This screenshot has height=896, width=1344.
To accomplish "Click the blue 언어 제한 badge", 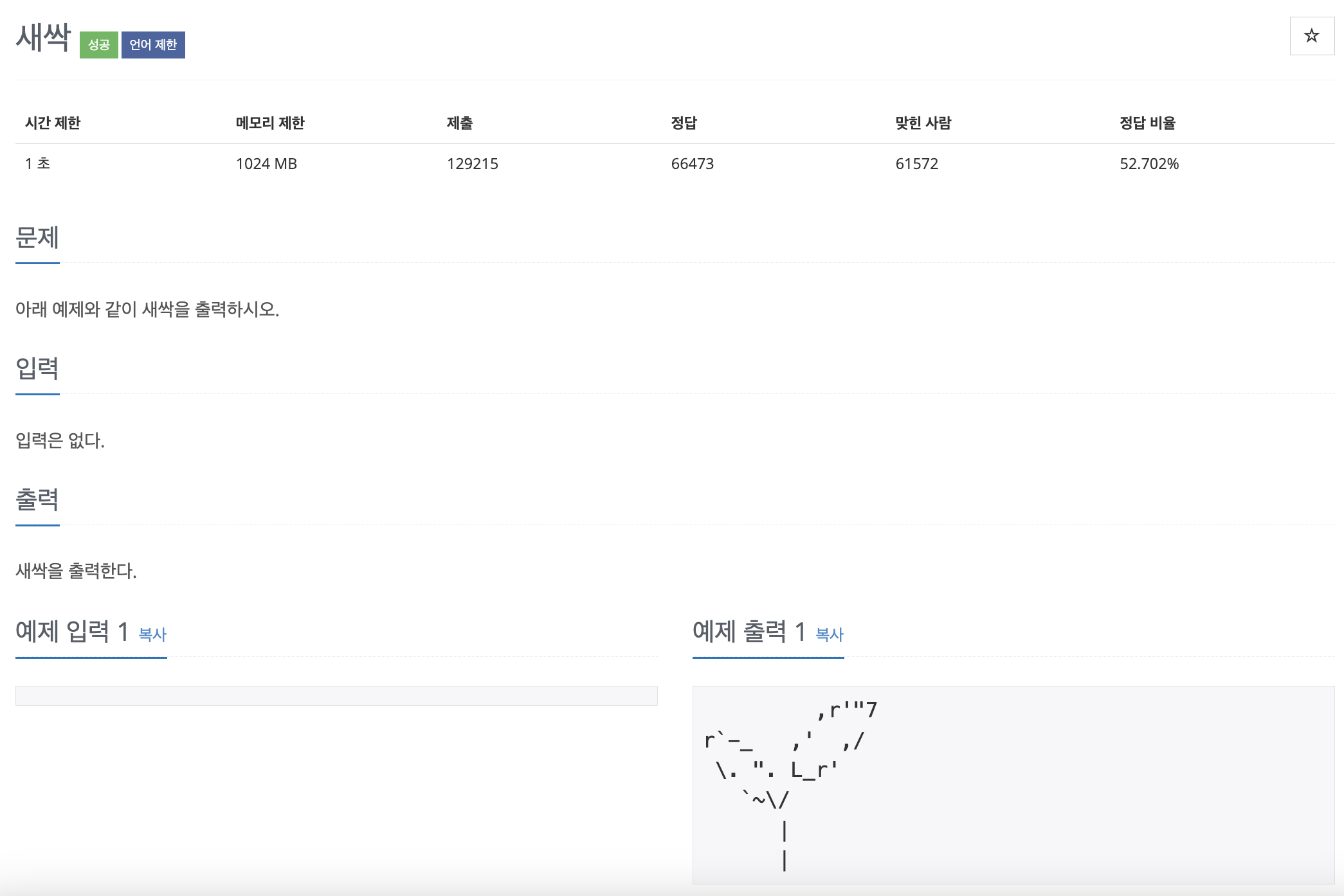I will pos(153,45).
